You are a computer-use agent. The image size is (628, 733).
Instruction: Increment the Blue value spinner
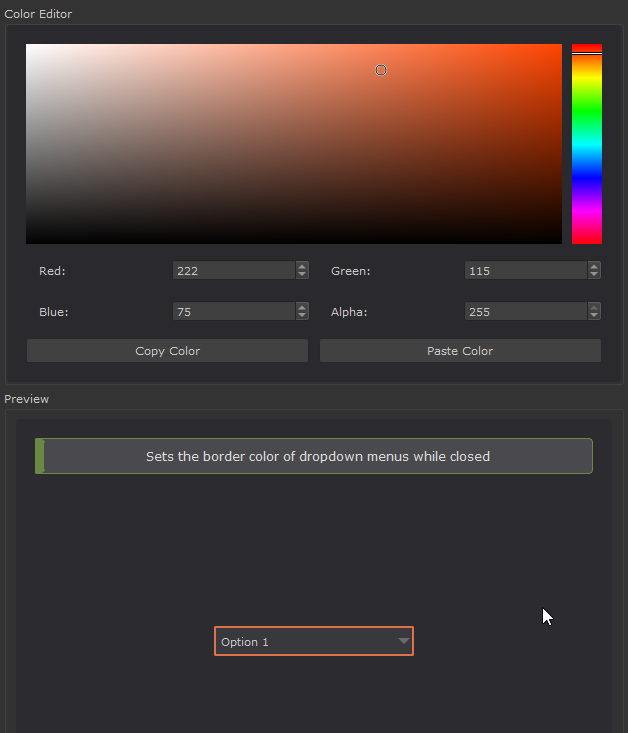tap(302, 307)
